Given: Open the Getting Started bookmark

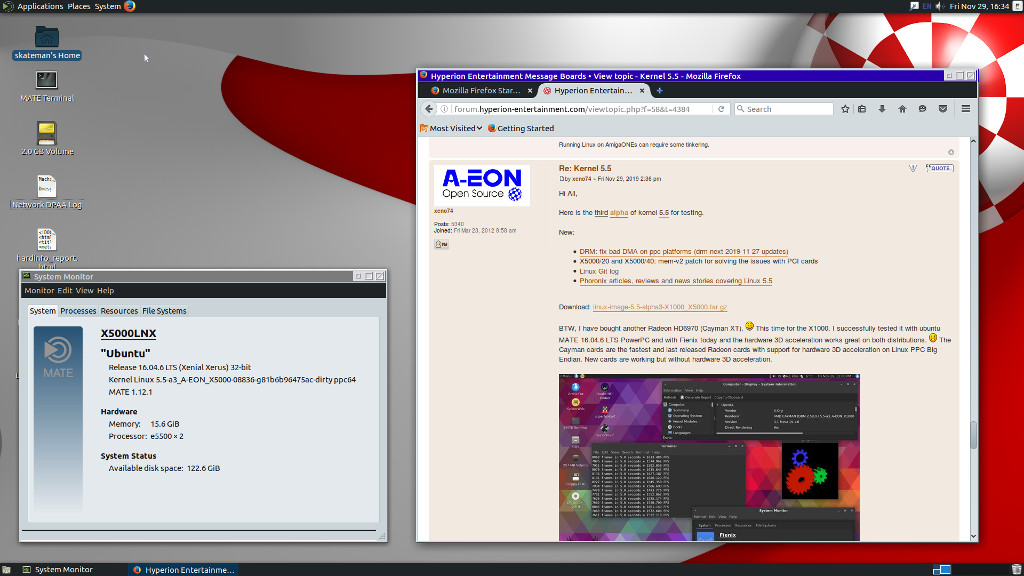Looking at the screenshot, I should [x=520, y=128].
